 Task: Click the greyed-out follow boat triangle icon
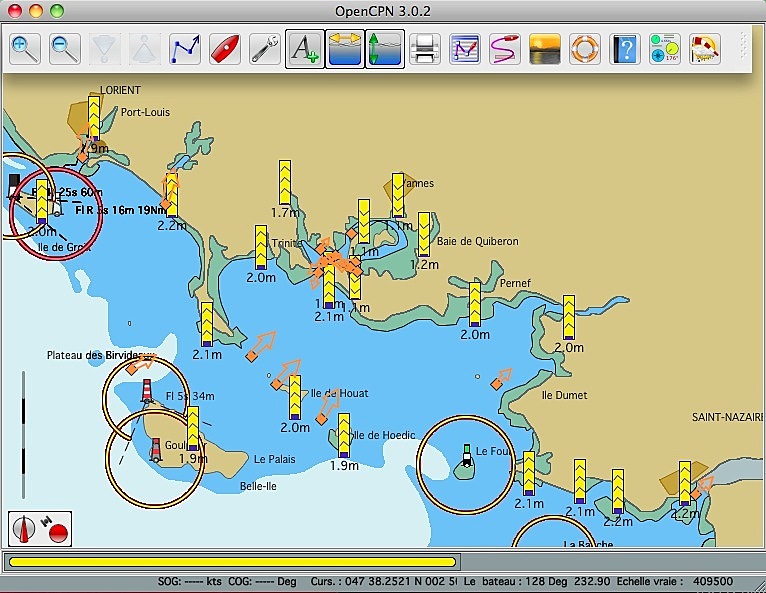coord(145,49)
